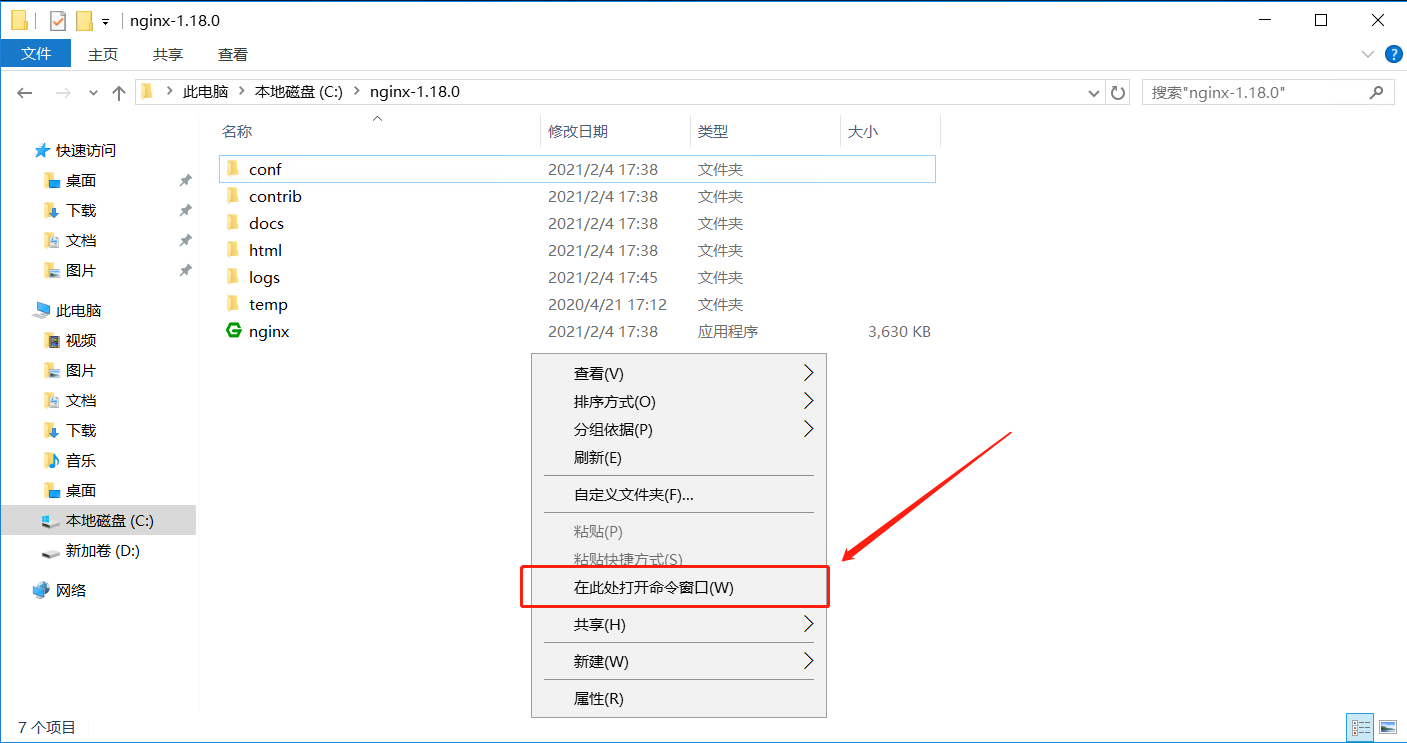Select the html folder icon
This screenshot has height=743, width=1407.
point(232,250)
